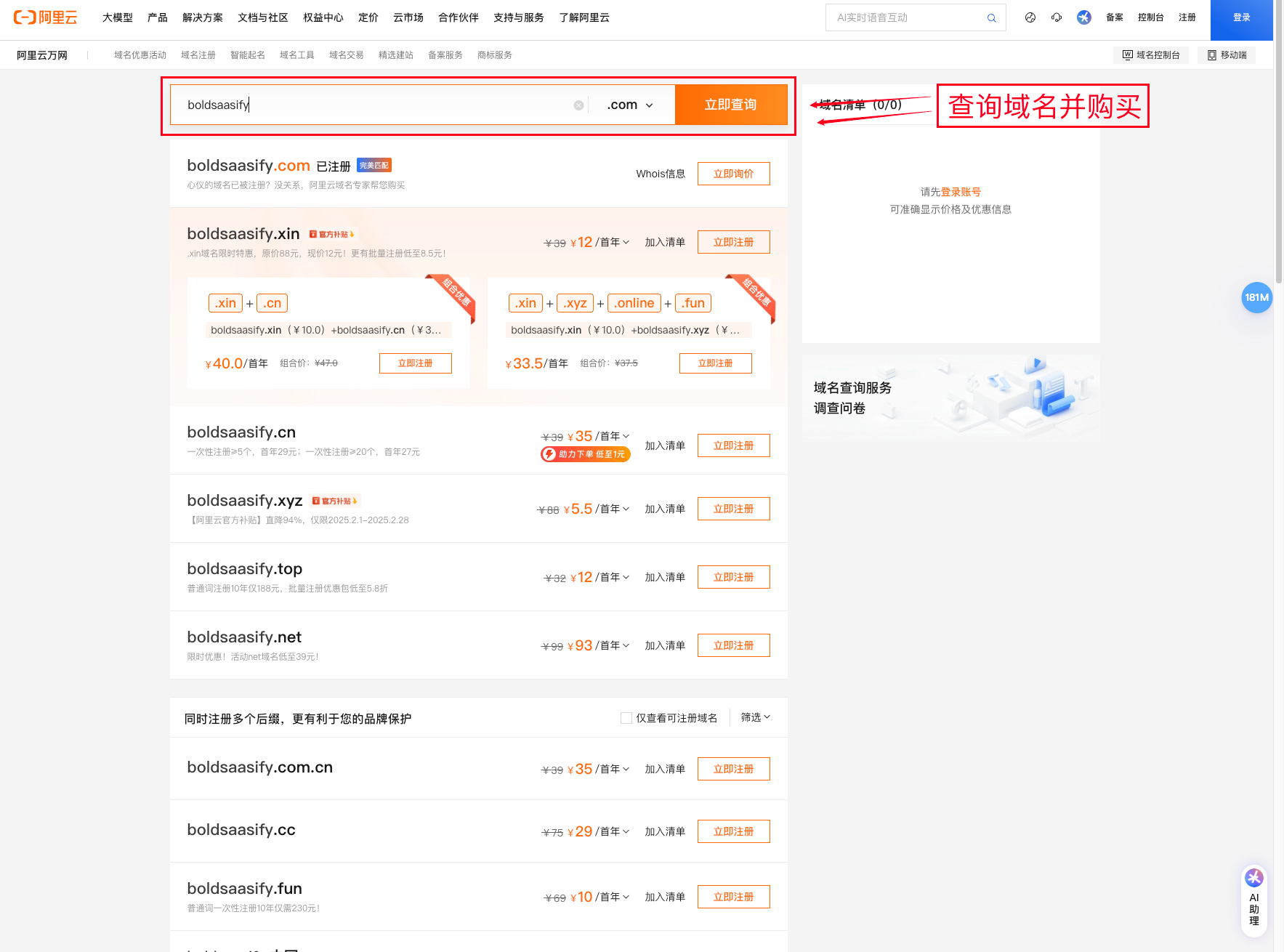This screenshot has height=952, width=1284.
Task: Click 立即询价 for boldsaasify.com
Action: point(734,174)
